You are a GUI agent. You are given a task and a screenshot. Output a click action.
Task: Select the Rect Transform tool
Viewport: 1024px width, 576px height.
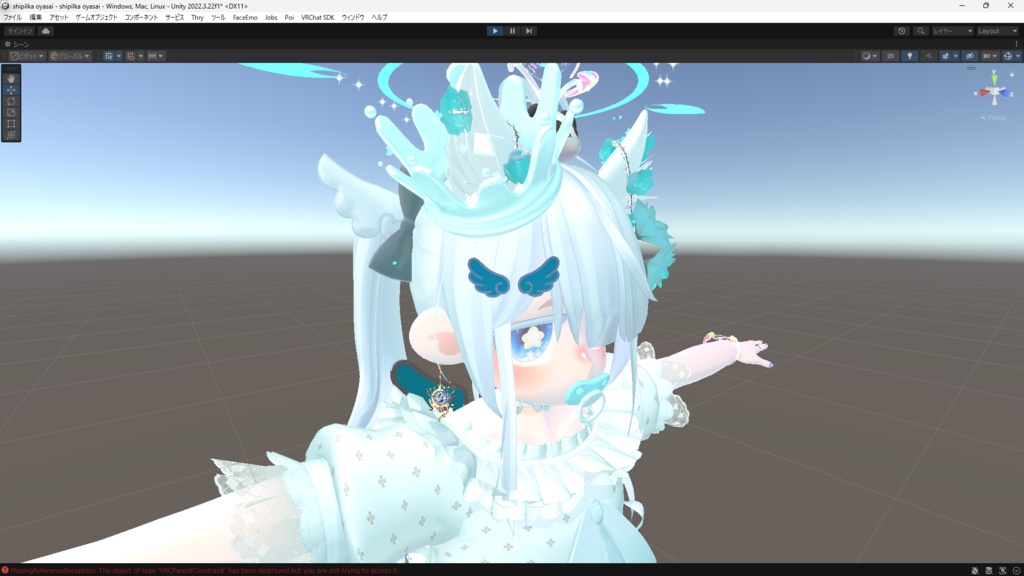tap(9, 123)
